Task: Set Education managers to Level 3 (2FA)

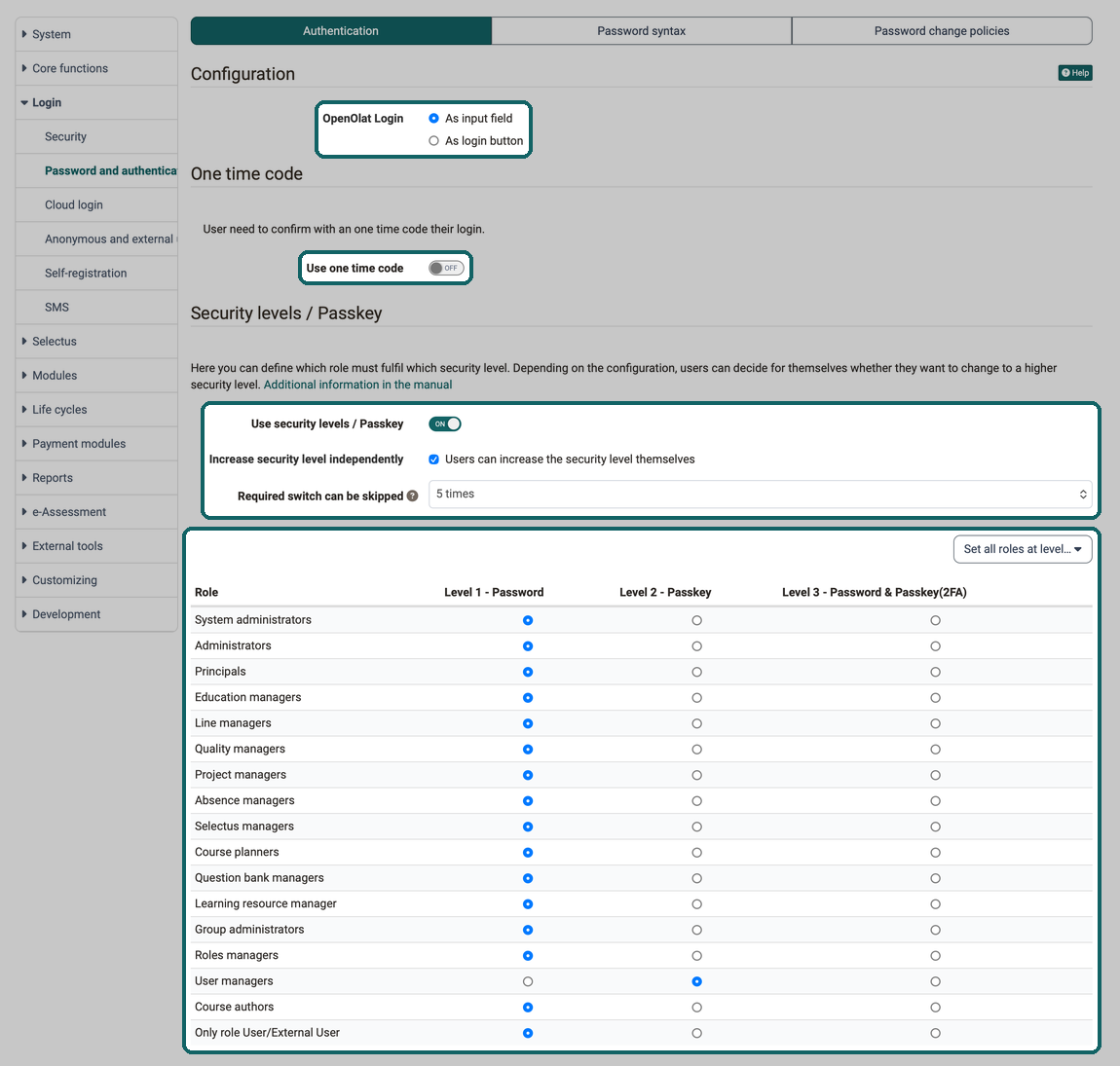Action: (x=935, y=698)
